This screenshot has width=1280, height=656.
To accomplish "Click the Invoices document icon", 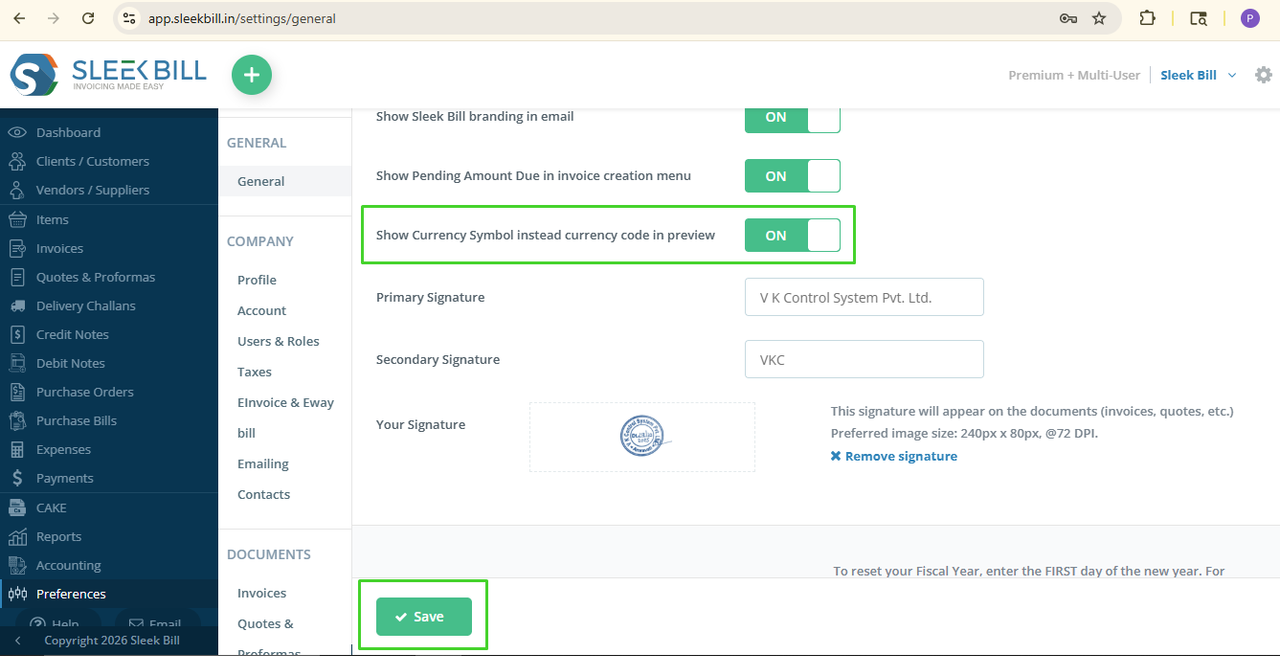I will click(x=17, y=248).
